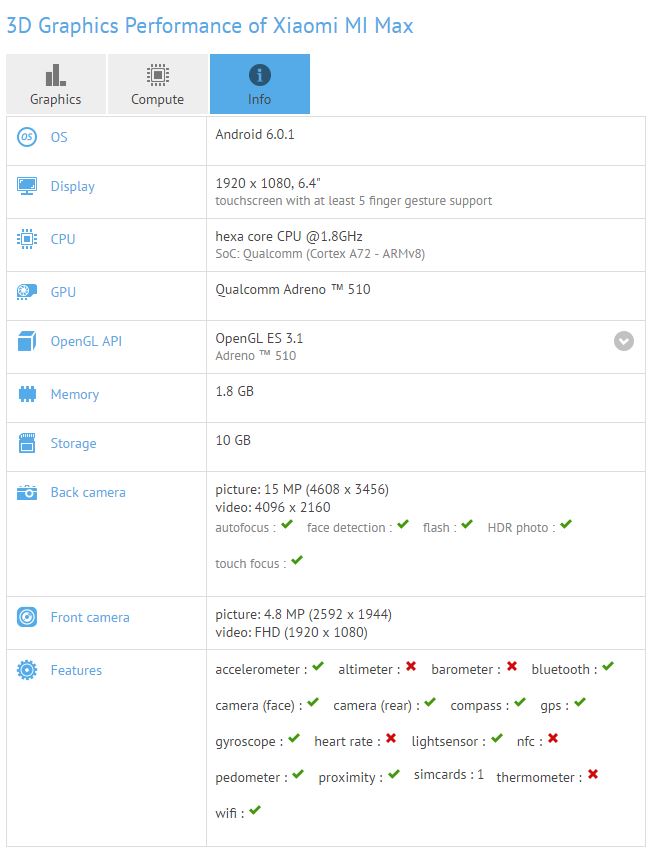This screenshot has width=652, height=852.
Task: Click the Storage label
Action: [73, 443]
